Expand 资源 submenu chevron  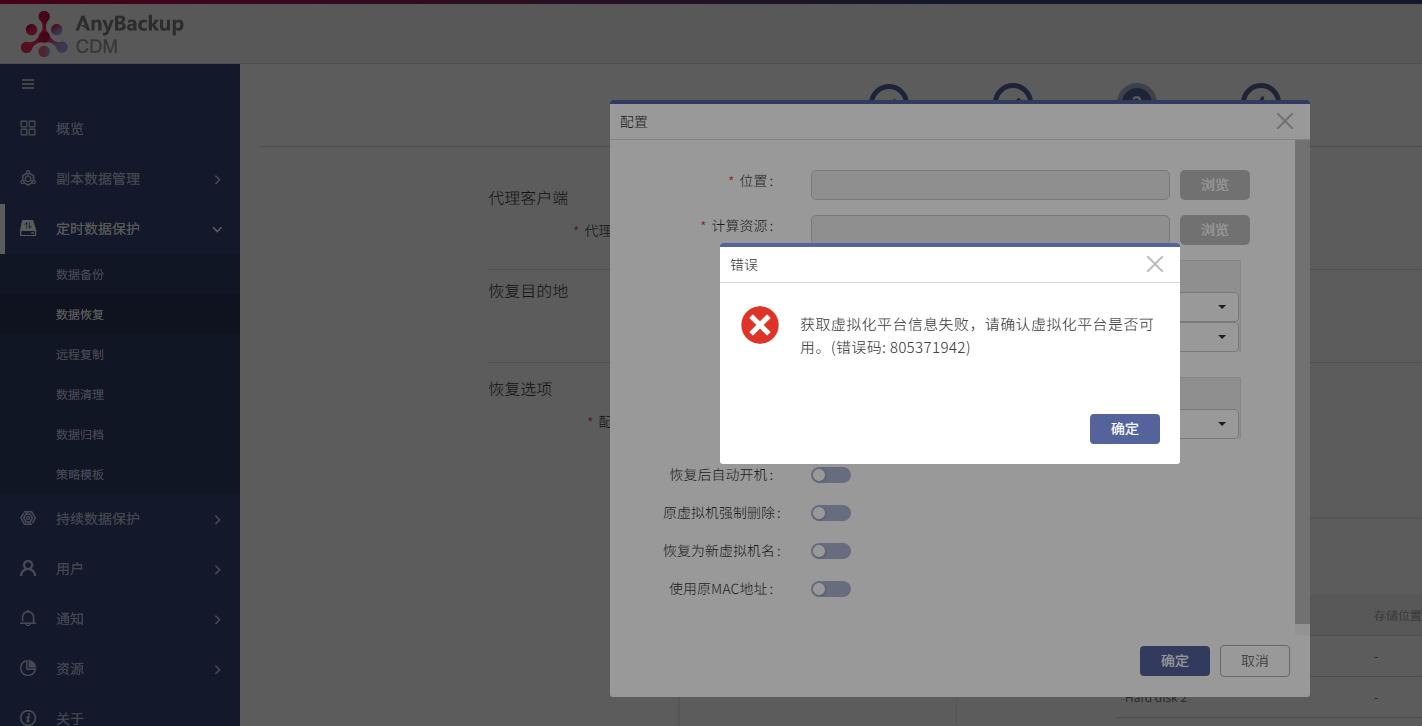[x=217, y=669]
